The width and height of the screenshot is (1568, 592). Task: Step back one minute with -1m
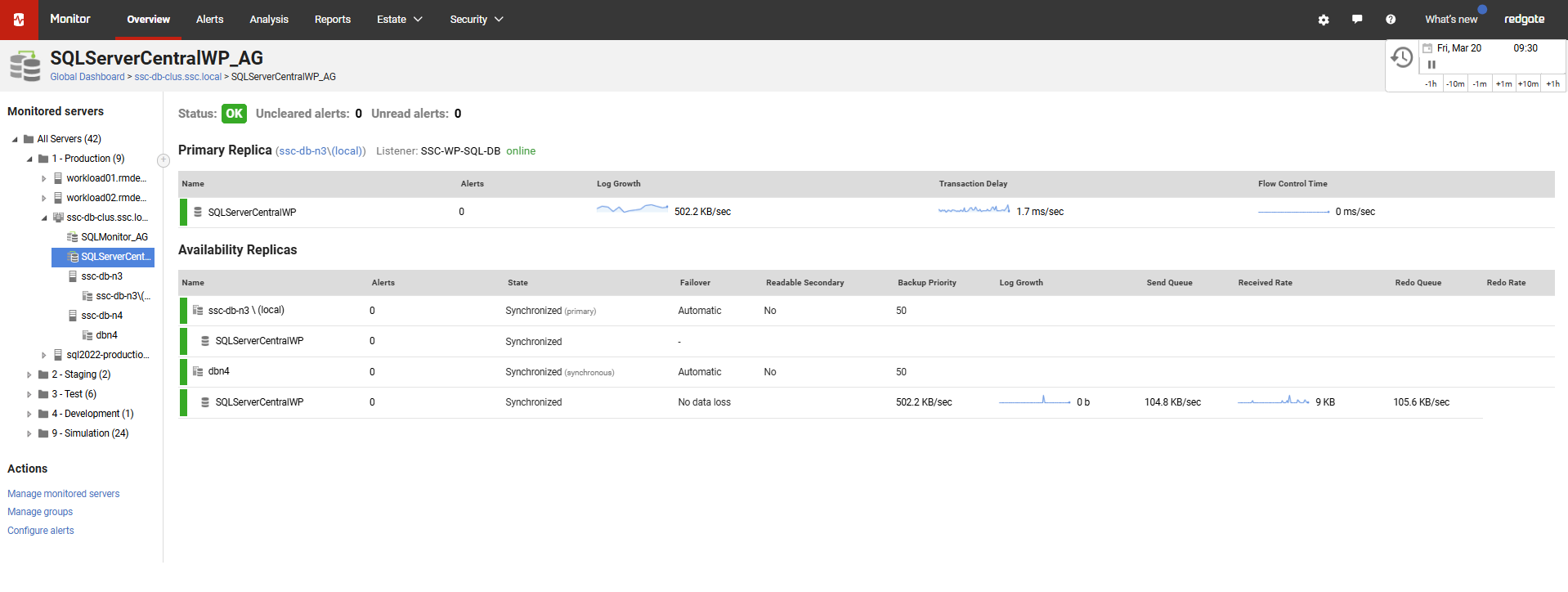point(1480,83)
